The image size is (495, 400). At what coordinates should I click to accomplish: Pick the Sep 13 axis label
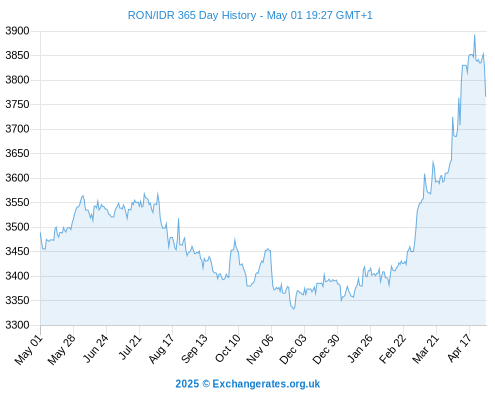pos(194,348)
